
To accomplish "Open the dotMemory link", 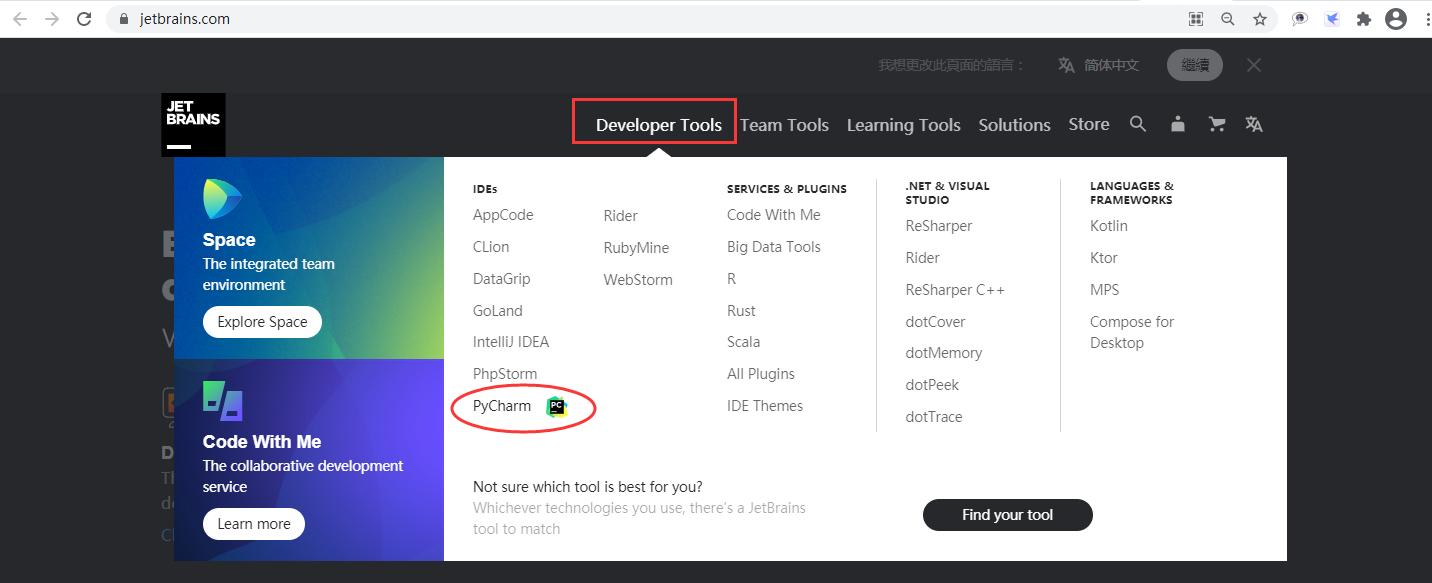I will pyautogui.click(x=944, y=353).
